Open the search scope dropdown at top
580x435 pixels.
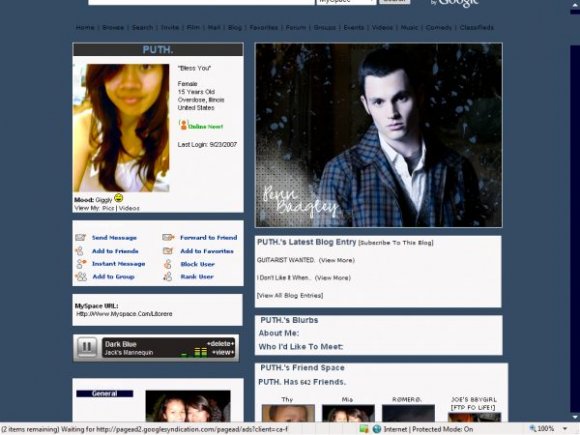(x=346, y=1)
